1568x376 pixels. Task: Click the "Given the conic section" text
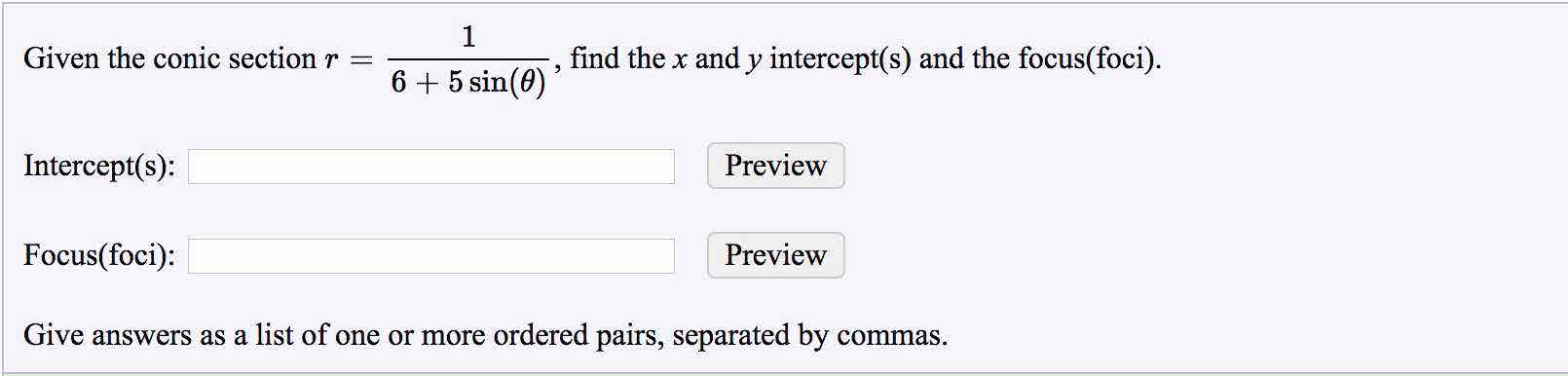(169, 58)
